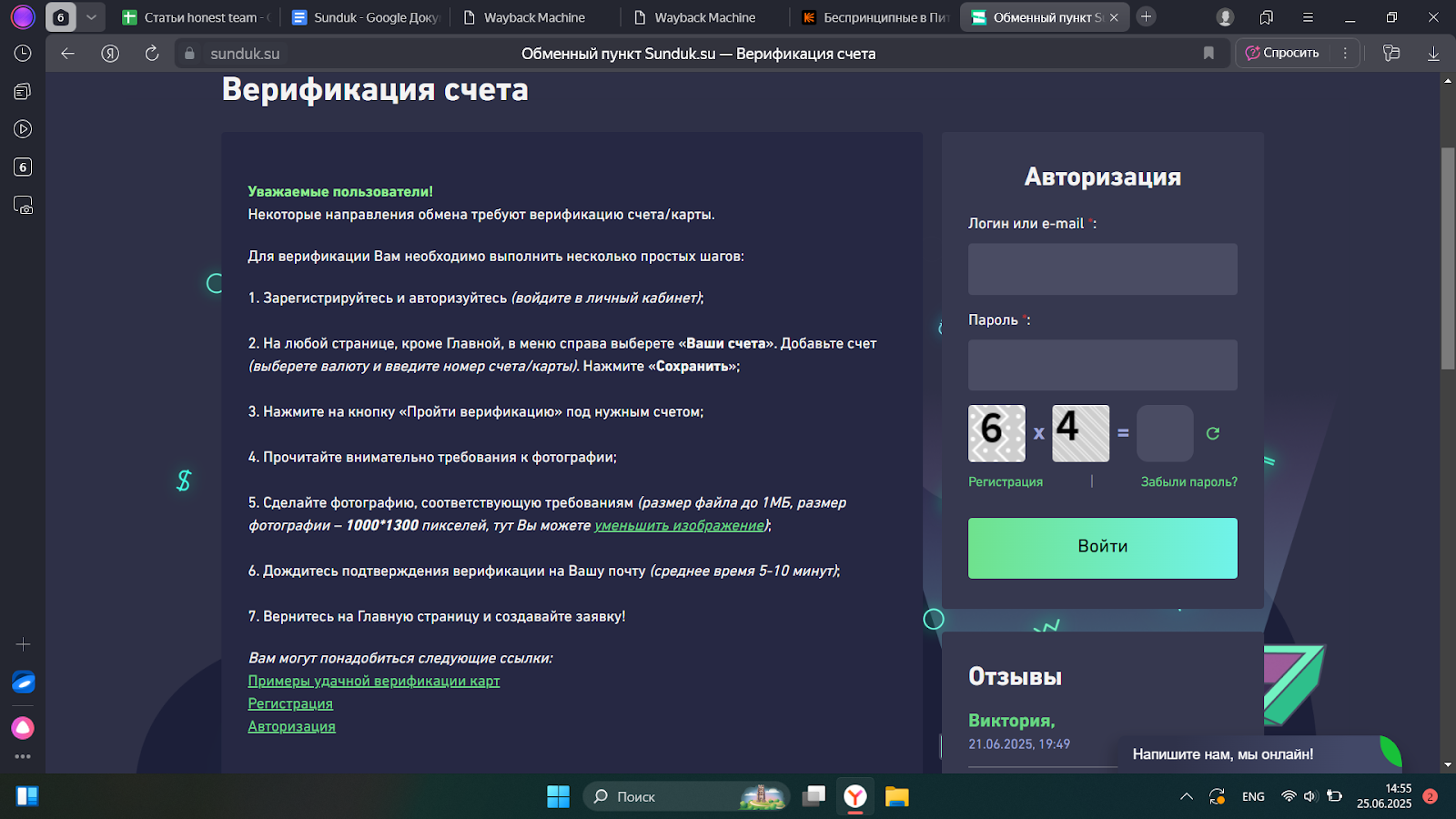Bookmark this page with the flag icon
This screenshot has height=819, width=1456.
1208,54
